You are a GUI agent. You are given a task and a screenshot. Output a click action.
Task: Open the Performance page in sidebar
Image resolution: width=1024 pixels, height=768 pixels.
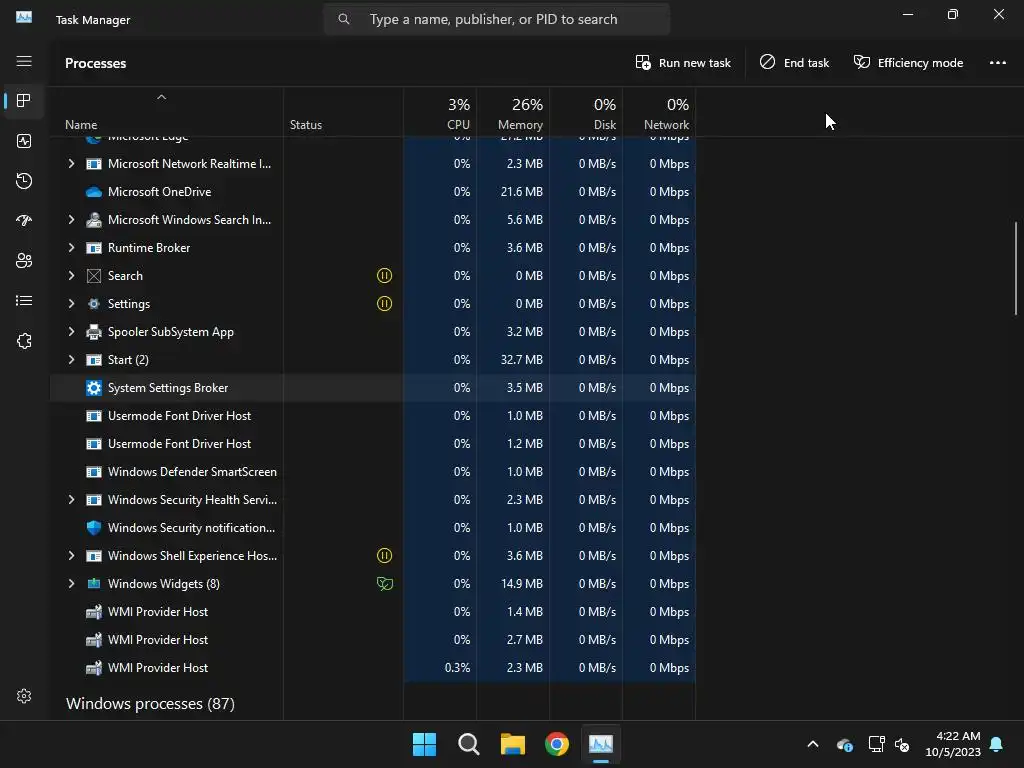tap(24, 141)
